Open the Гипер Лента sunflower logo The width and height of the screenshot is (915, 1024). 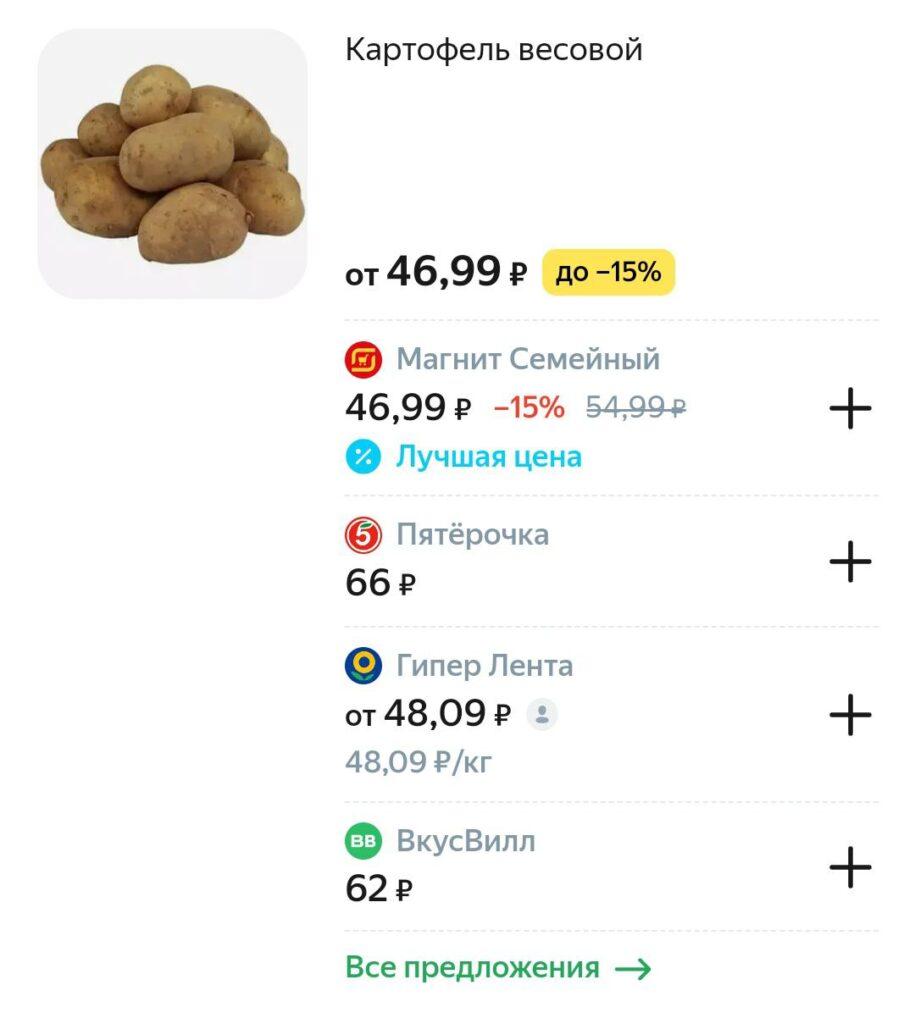[363, 665]
